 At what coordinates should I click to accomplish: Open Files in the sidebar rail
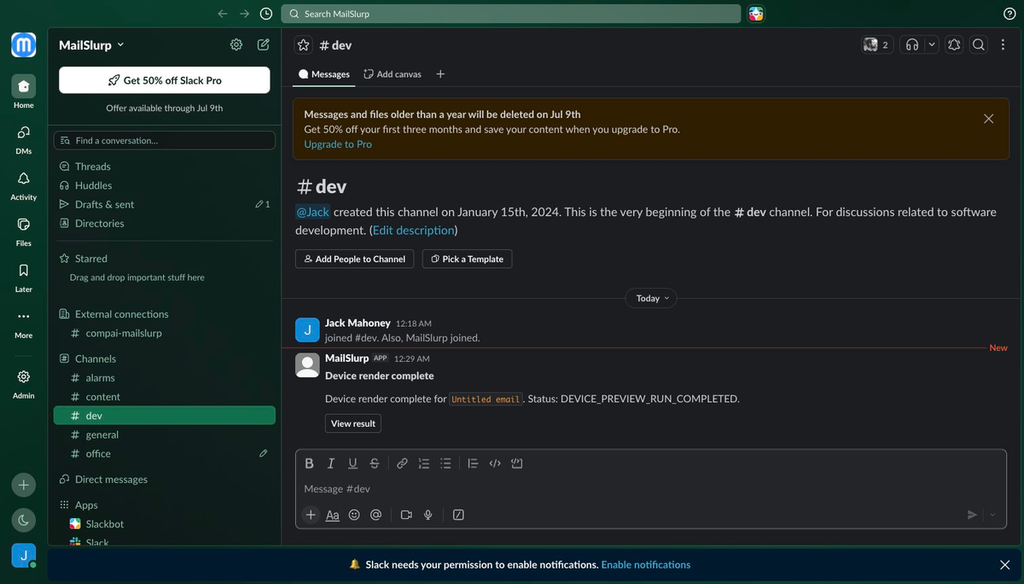24,231
